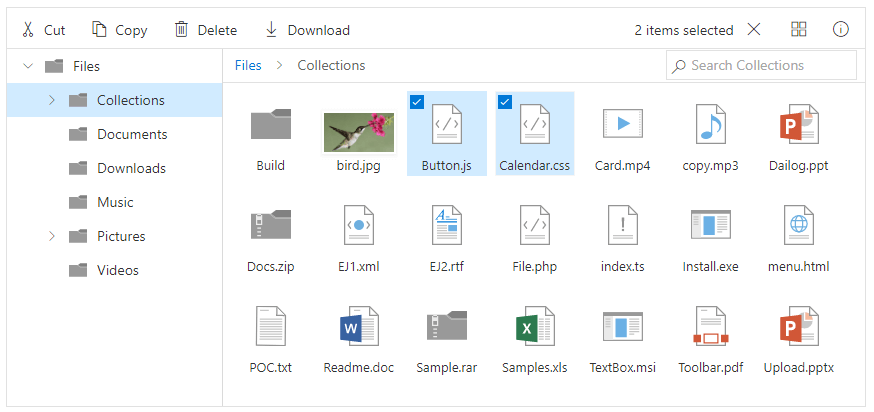Viewport: 874px width, 412px height.
Task: Open the Downloads folder in sidebar
Action: (x=131, y=168)
